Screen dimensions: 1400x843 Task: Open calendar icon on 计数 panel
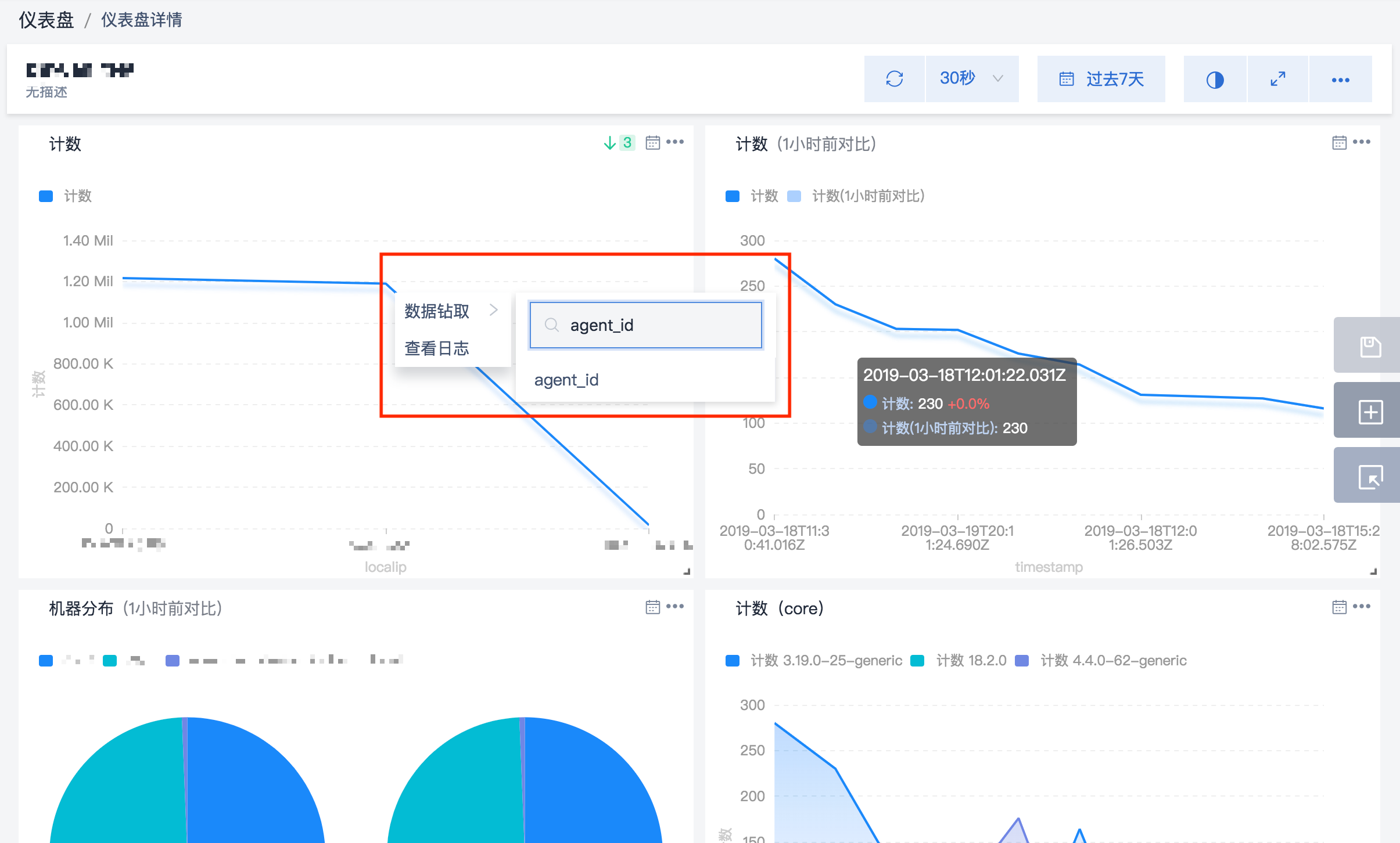(x=652, y=143)
